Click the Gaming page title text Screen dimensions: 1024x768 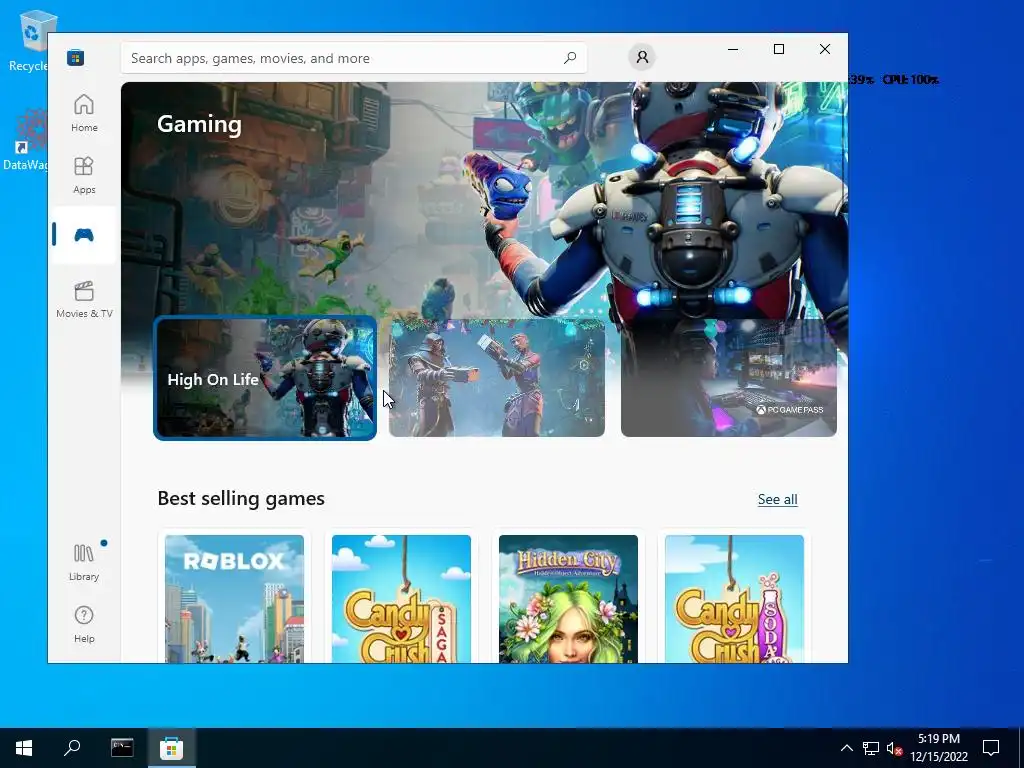pos(199,124)
